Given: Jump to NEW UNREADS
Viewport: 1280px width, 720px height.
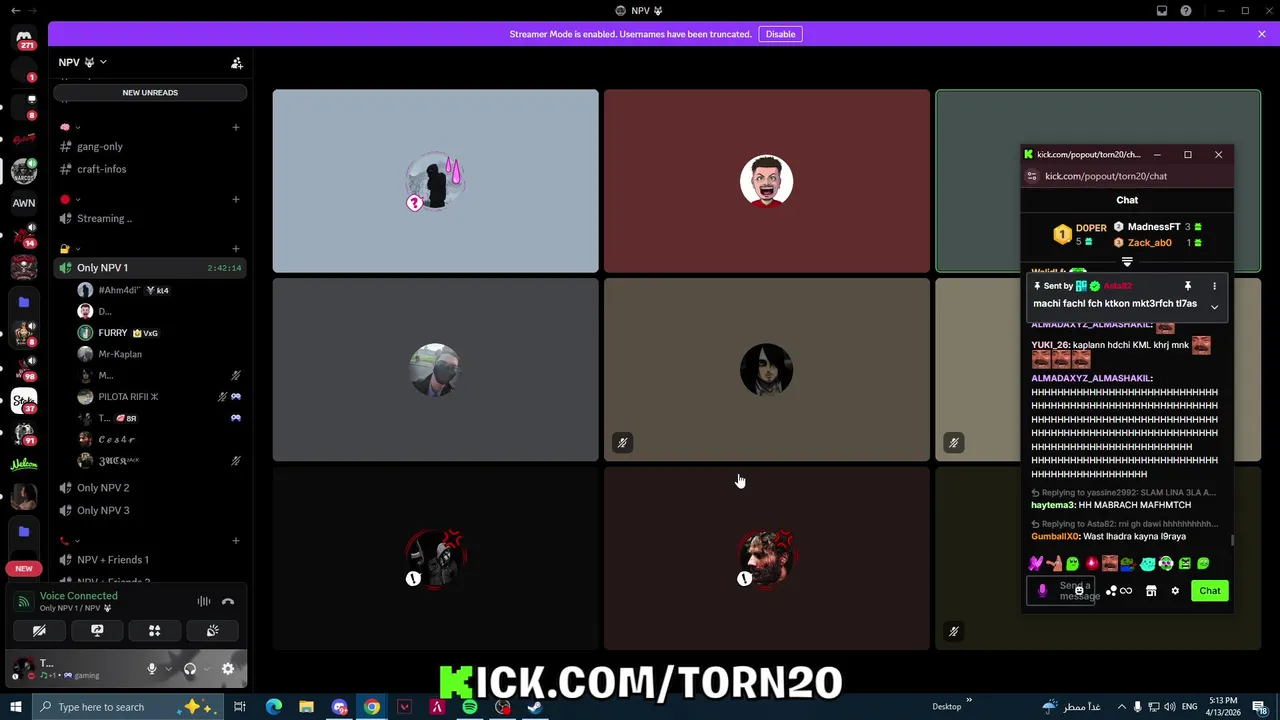Looking at the screenshot, I should (150, 93).
